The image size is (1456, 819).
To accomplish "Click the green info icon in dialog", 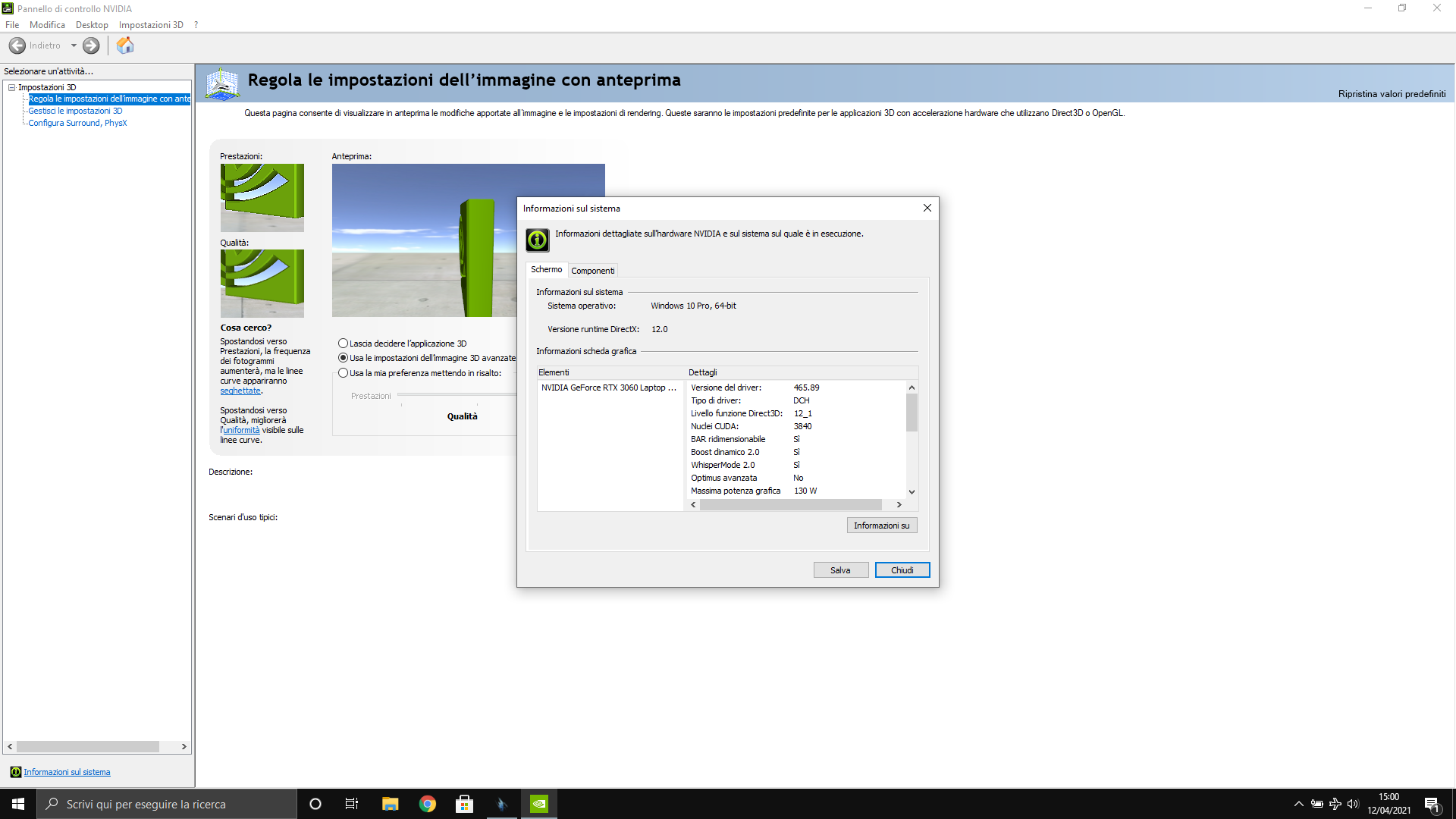I will (x=537, y=240).
